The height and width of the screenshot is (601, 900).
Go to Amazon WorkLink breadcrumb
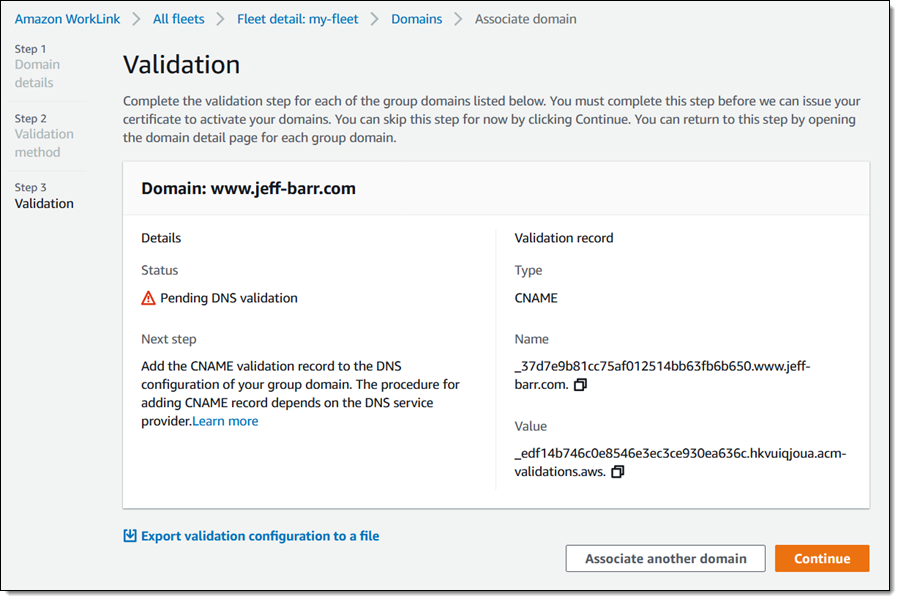[x=67, y=19]
